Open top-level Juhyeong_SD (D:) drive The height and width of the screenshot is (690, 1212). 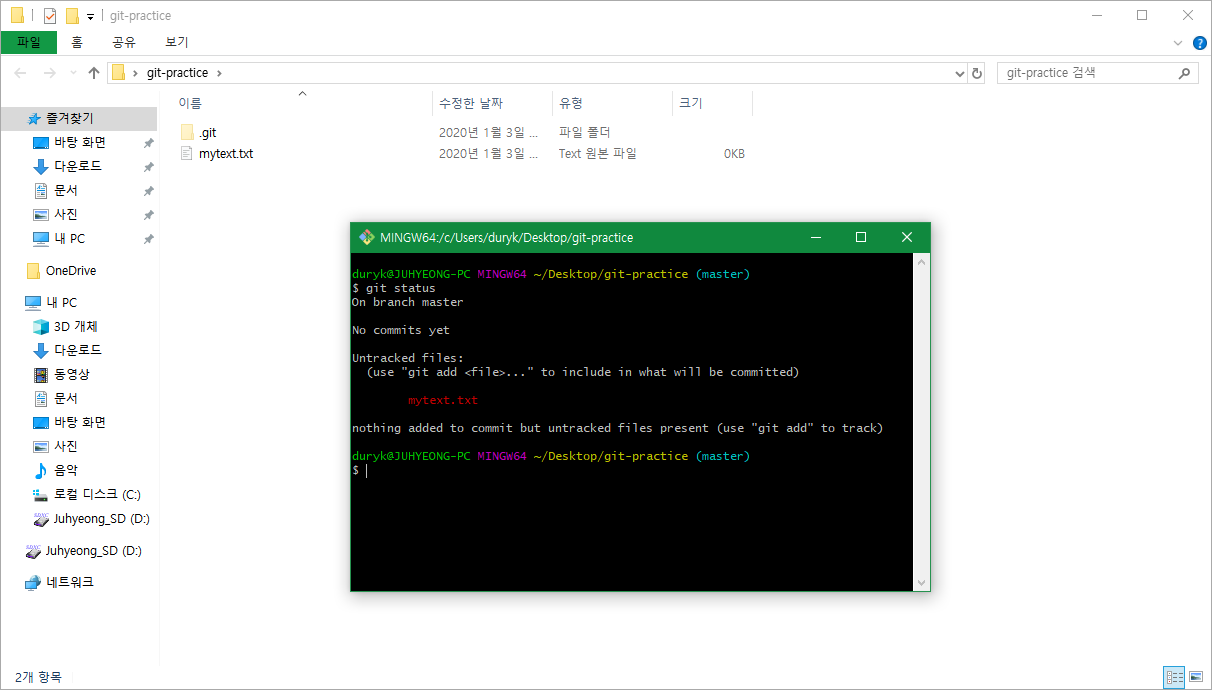coord(93,551)
